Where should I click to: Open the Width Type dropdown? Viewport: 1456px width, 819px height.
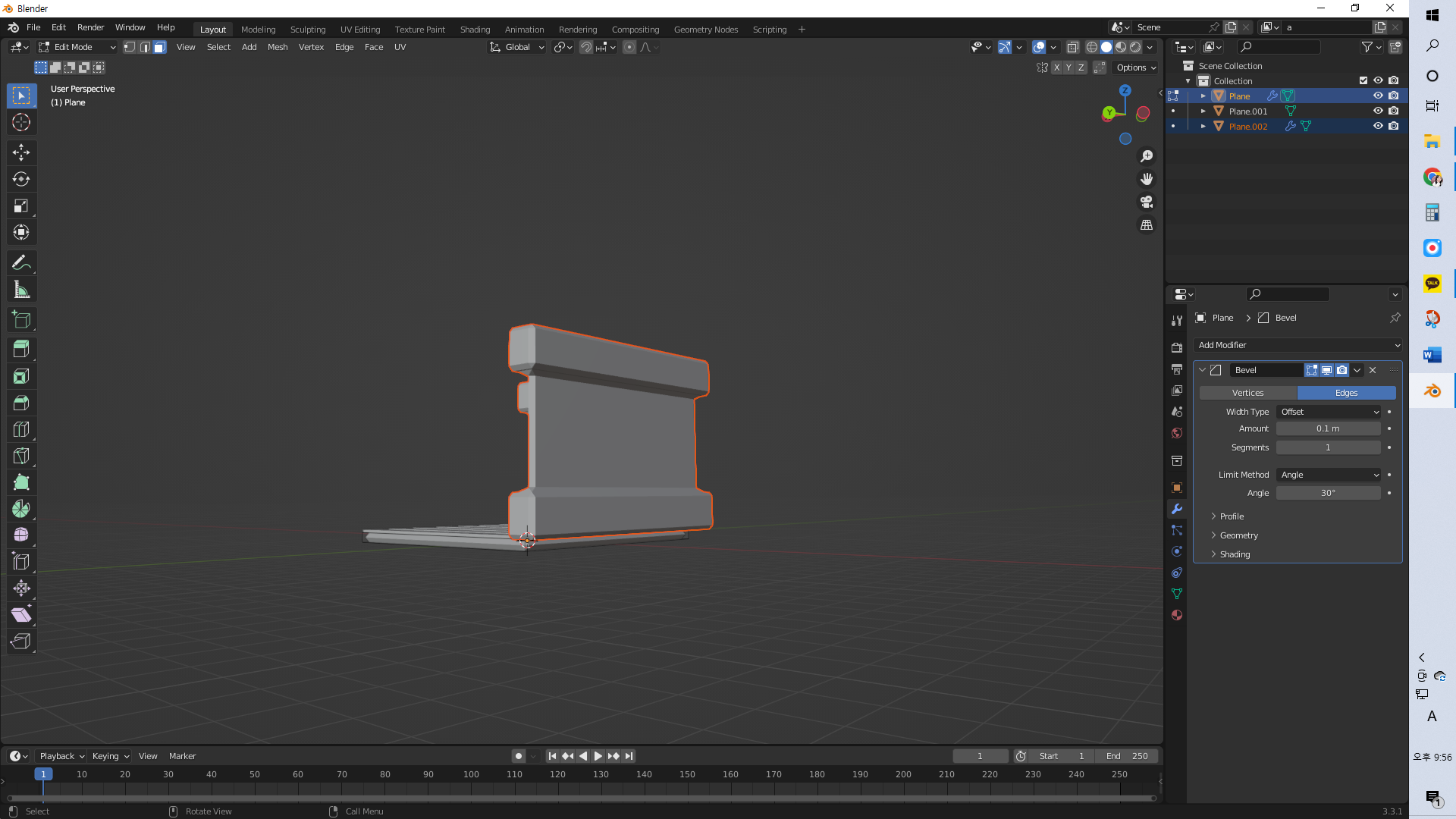[1329, 412]
